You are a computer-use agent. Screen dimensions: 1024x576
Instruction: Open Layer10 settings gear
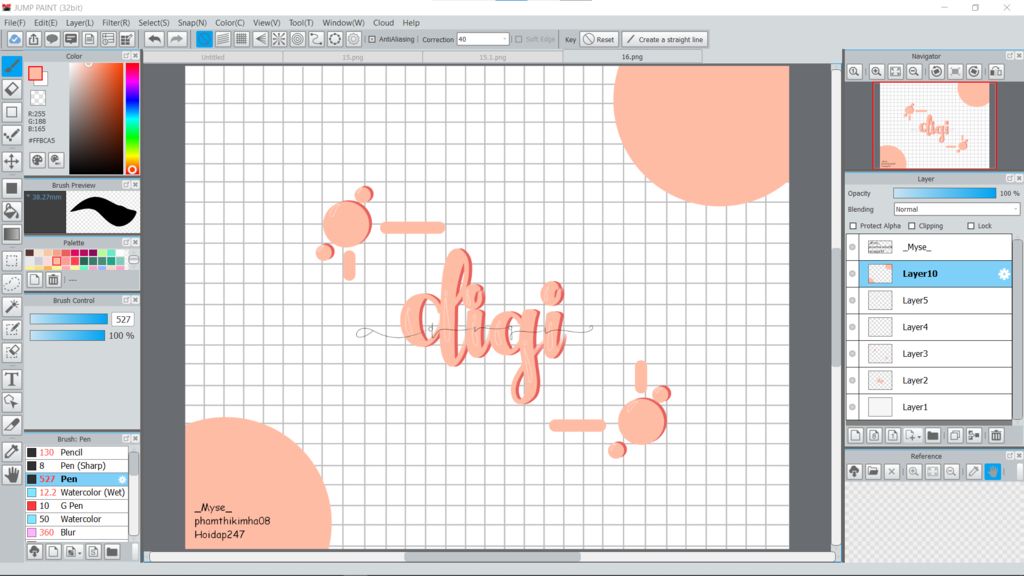(1004, 274)
